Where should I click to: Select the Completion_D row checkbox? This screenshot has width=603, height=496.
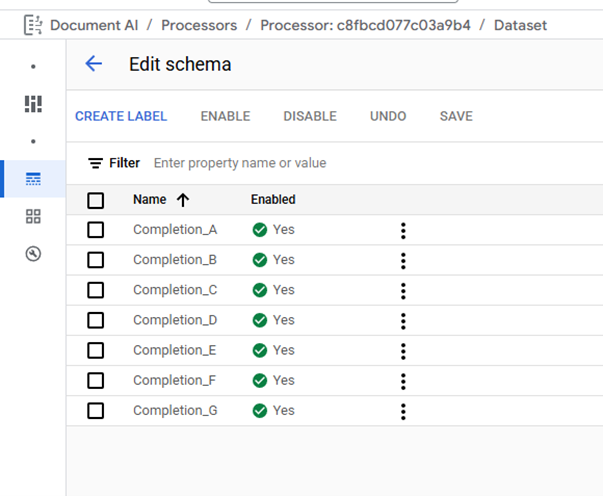[x=96, y=320]
